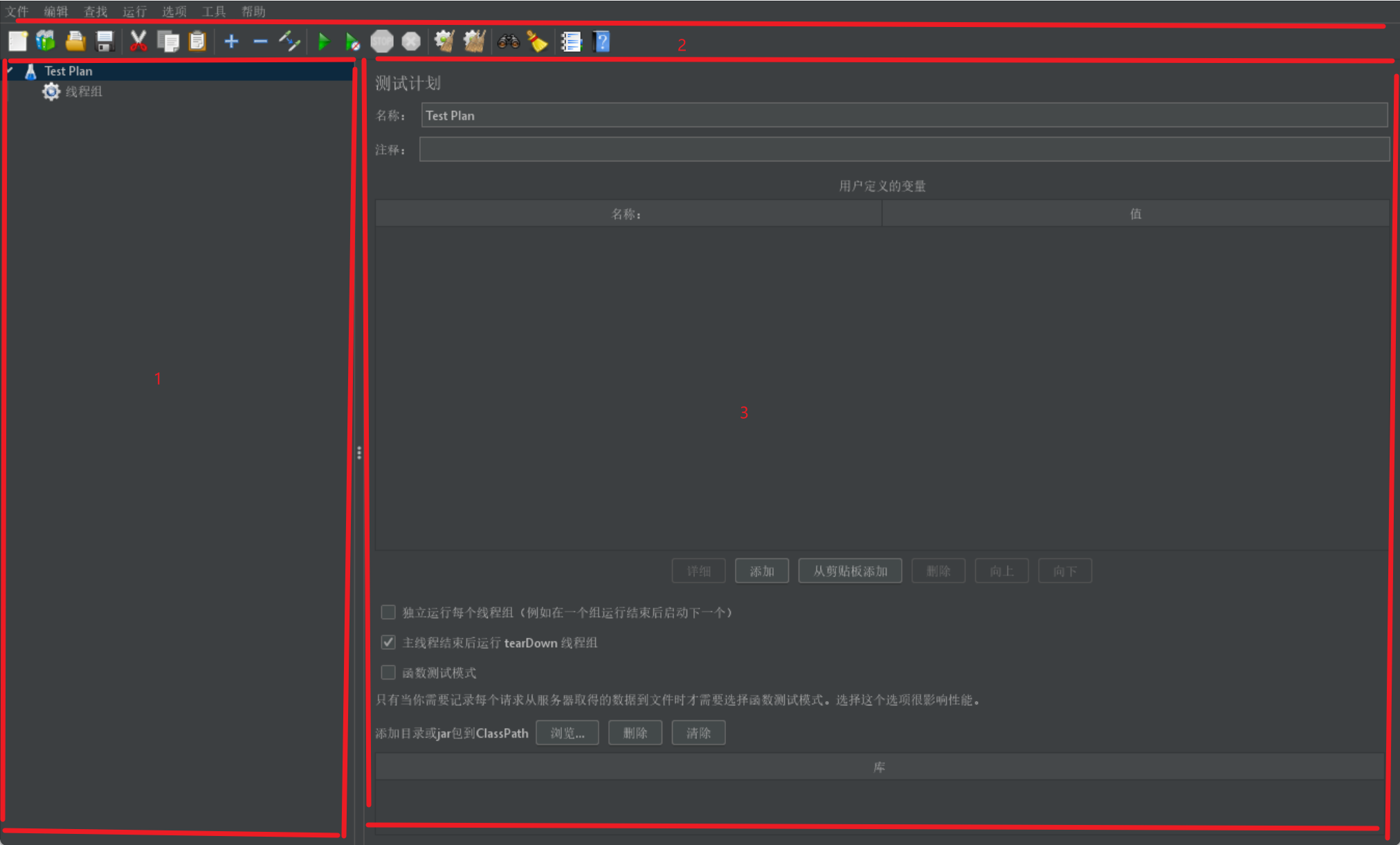1400x845 pixels.
Task: Collapse all nodes with minus icon
Action: click(x=260, y=42)
